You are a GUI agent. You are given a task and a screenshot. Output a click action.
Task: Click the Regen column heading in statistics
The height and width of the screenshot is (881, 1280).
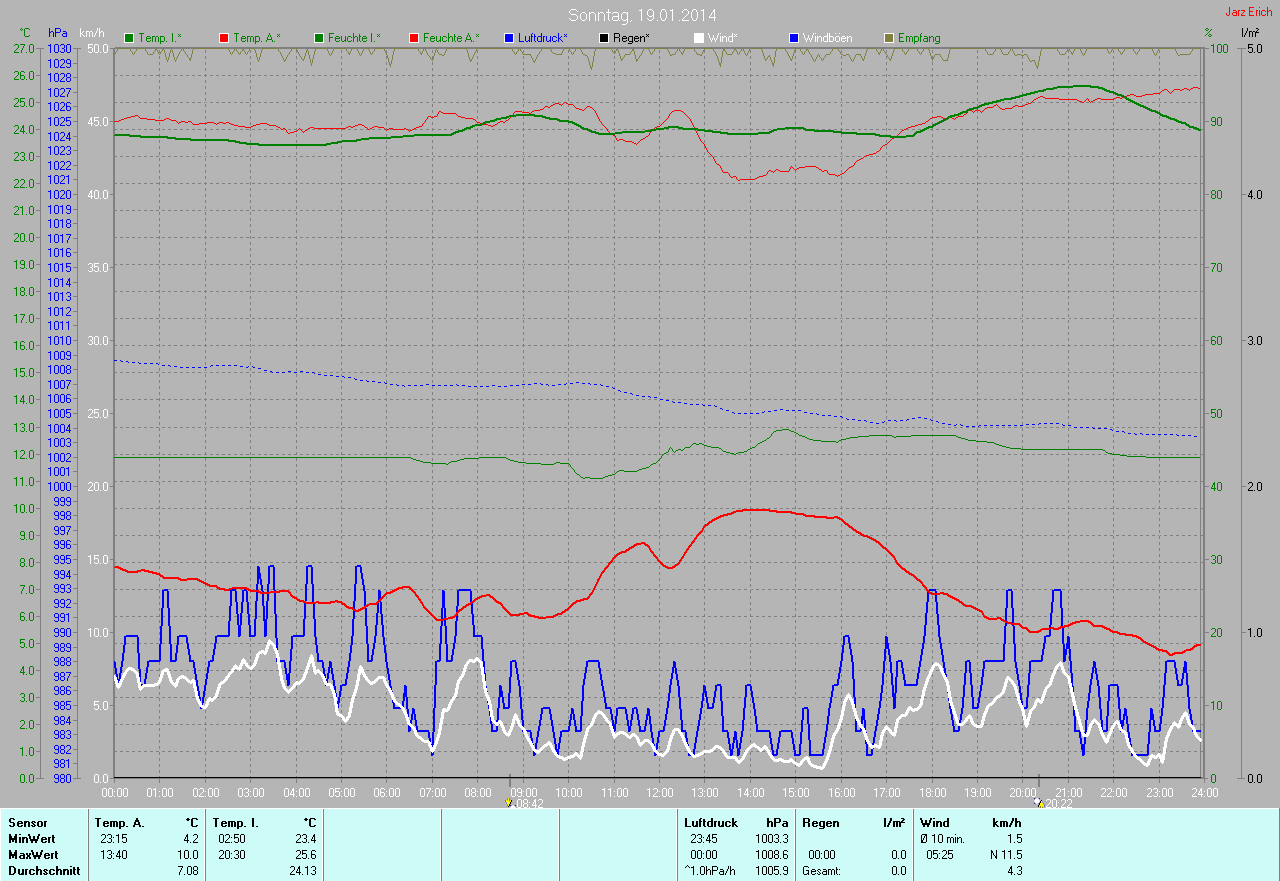coord(820,823)
